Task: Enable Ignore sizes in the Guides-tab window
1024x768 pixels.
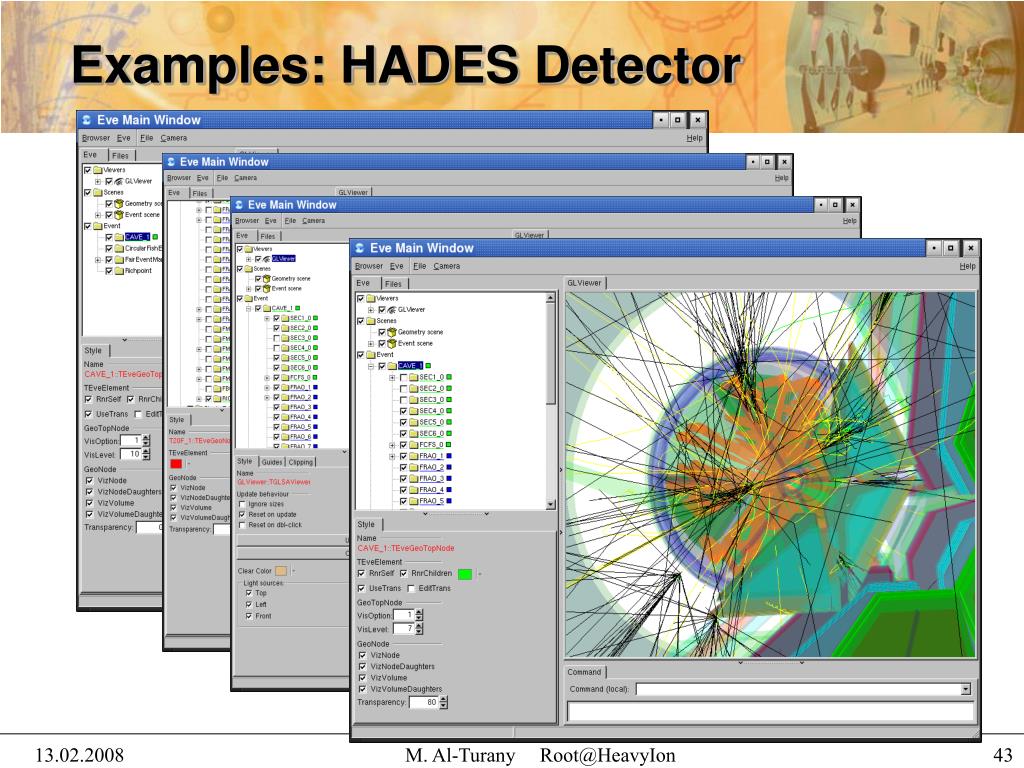Action: coord(242,504)
